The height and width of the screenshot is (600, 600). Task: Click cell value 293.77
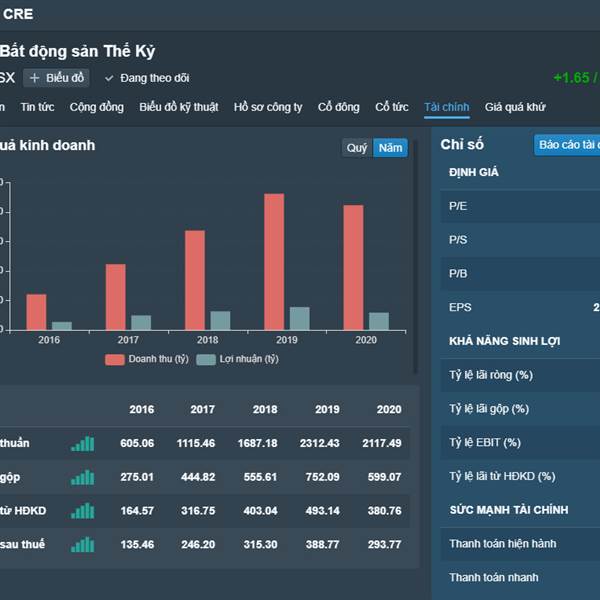click(x=385, y=545)
